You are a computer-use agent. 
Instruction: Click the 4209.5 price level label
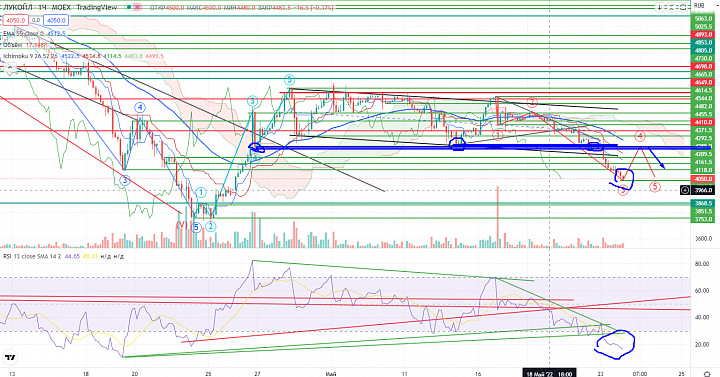(703, 154)
